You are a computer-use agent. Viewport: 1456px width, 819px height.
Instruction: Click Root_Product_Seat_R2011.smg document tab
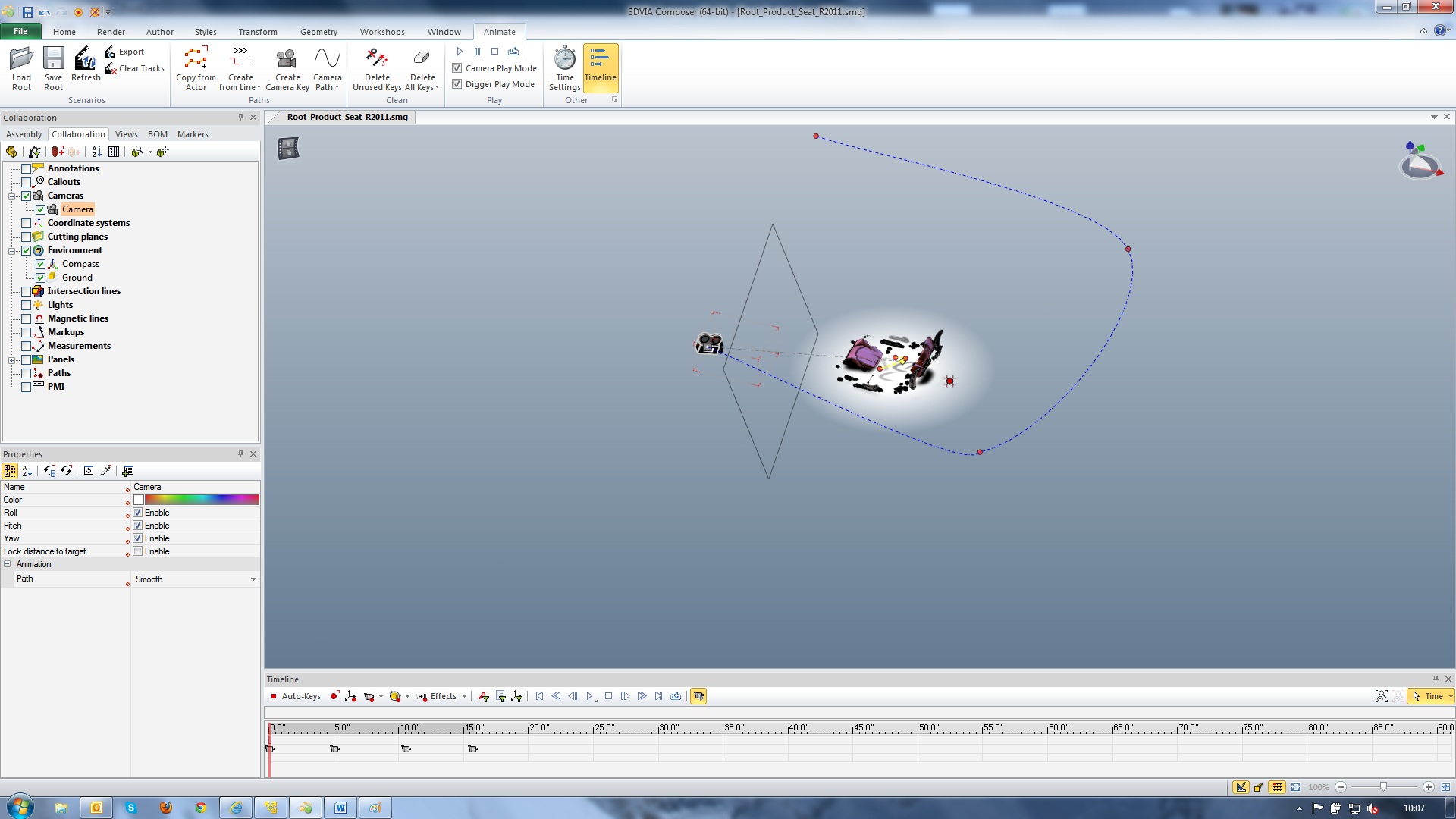point(347,117)
